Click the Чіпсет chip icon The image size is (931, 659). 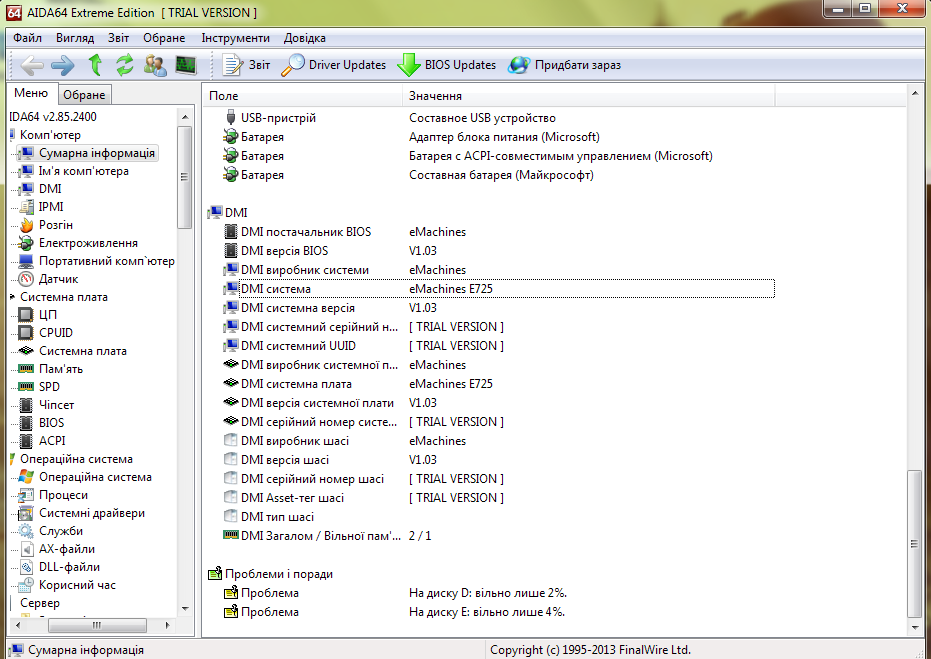[26, 405]
